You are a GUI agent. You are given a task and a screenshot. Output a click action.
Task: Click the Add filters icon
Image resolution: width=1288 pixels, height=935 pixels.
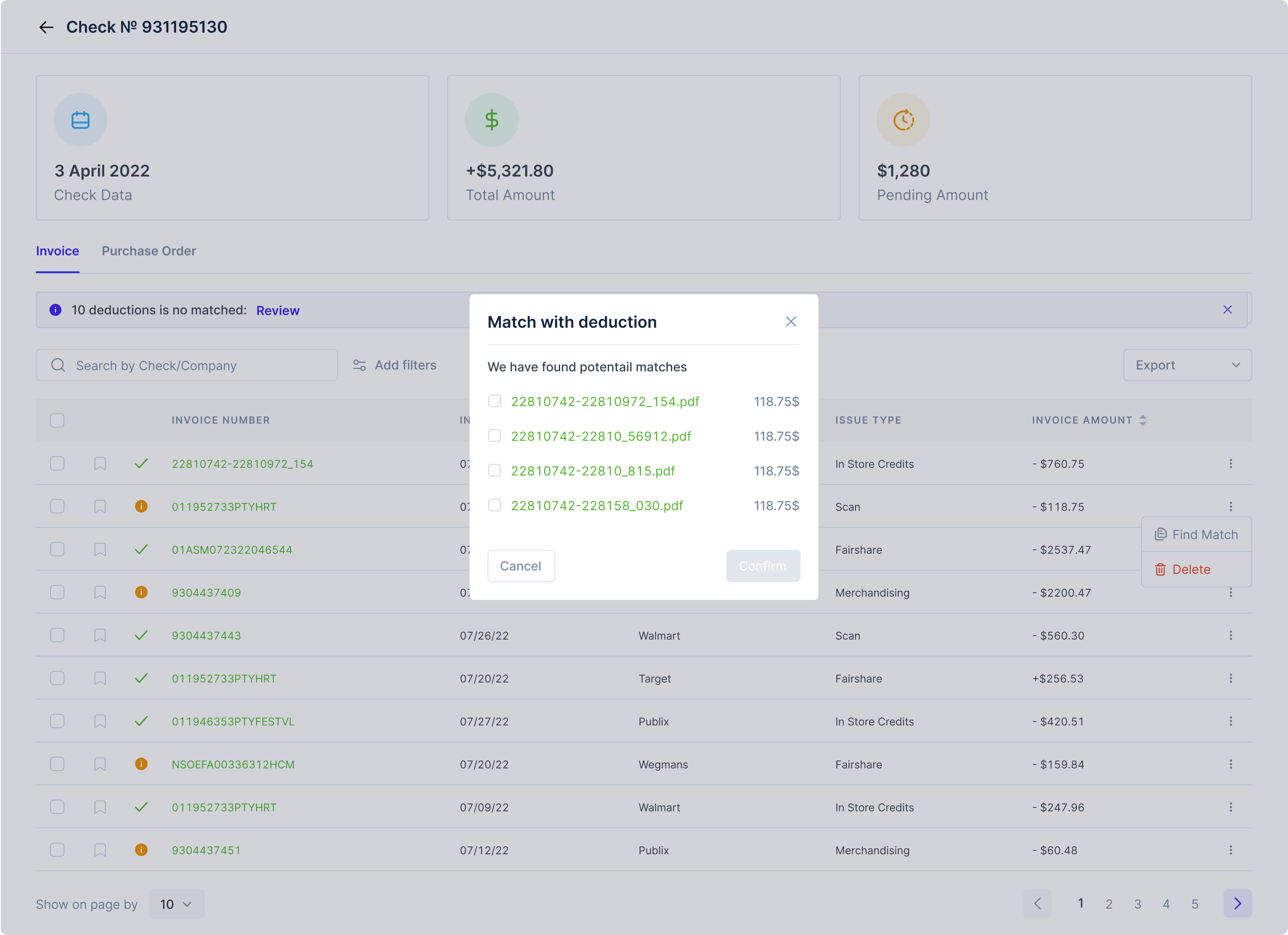(x=360, y=365)
